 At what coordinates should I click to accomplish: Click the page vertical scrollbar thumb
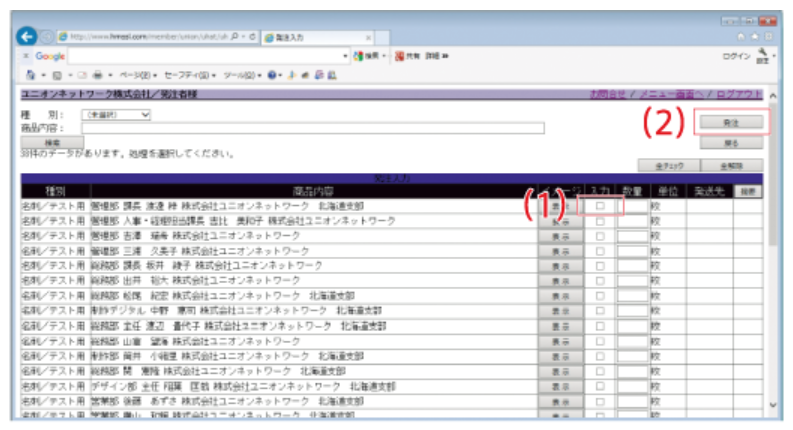772,175
